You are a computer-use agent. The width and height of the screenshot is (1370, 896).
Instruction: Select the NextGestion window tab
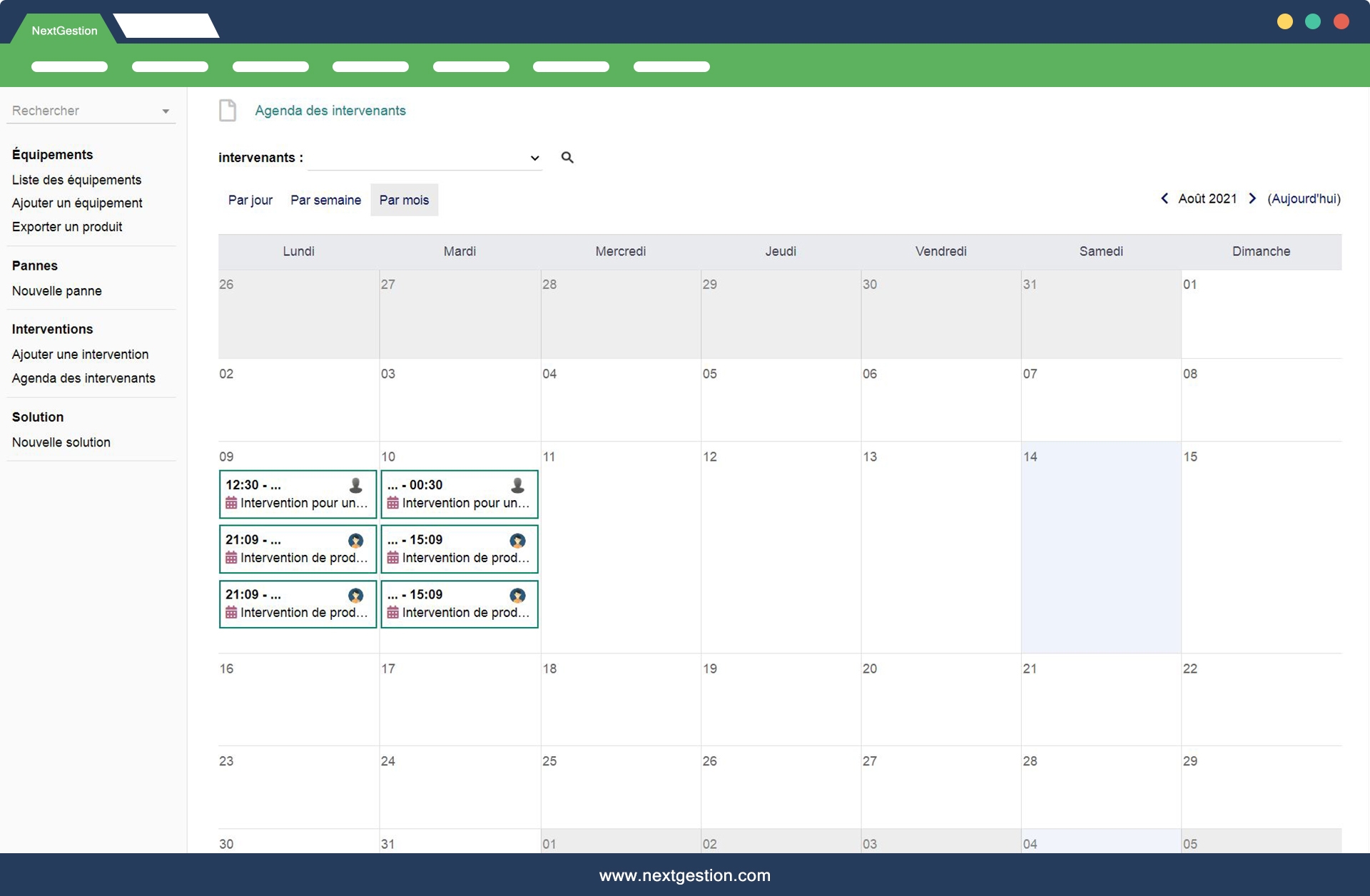point(64,31)
